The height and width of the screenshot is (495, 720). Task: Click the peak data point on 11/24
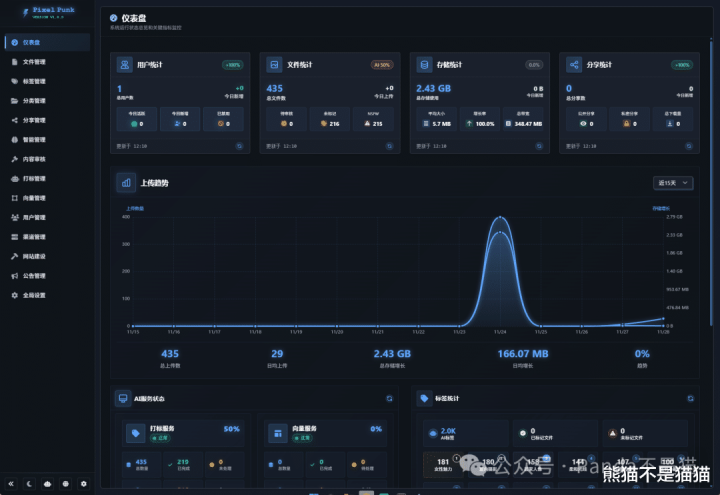coord(500,217)
